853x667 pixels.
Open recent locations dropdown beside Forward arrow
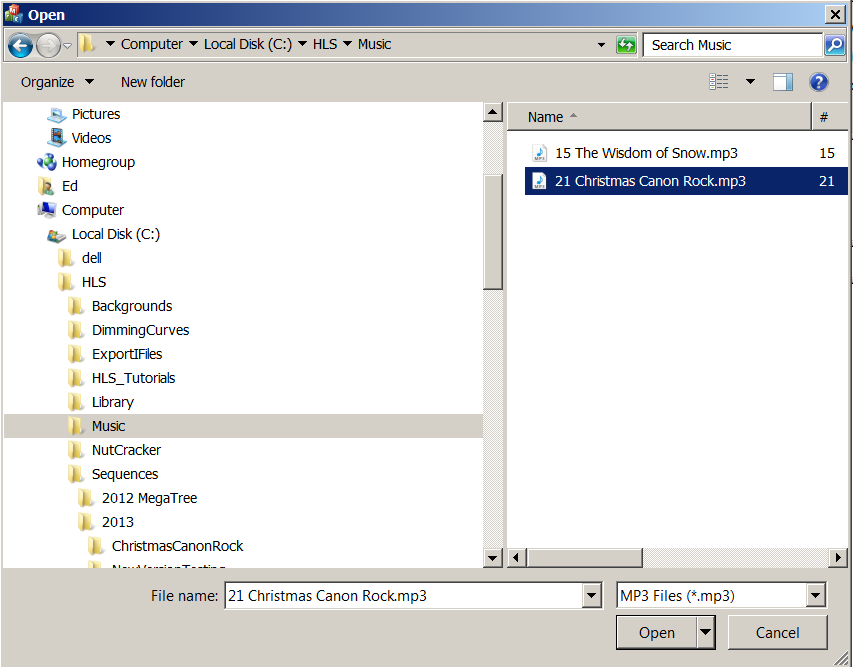point(67,46)
